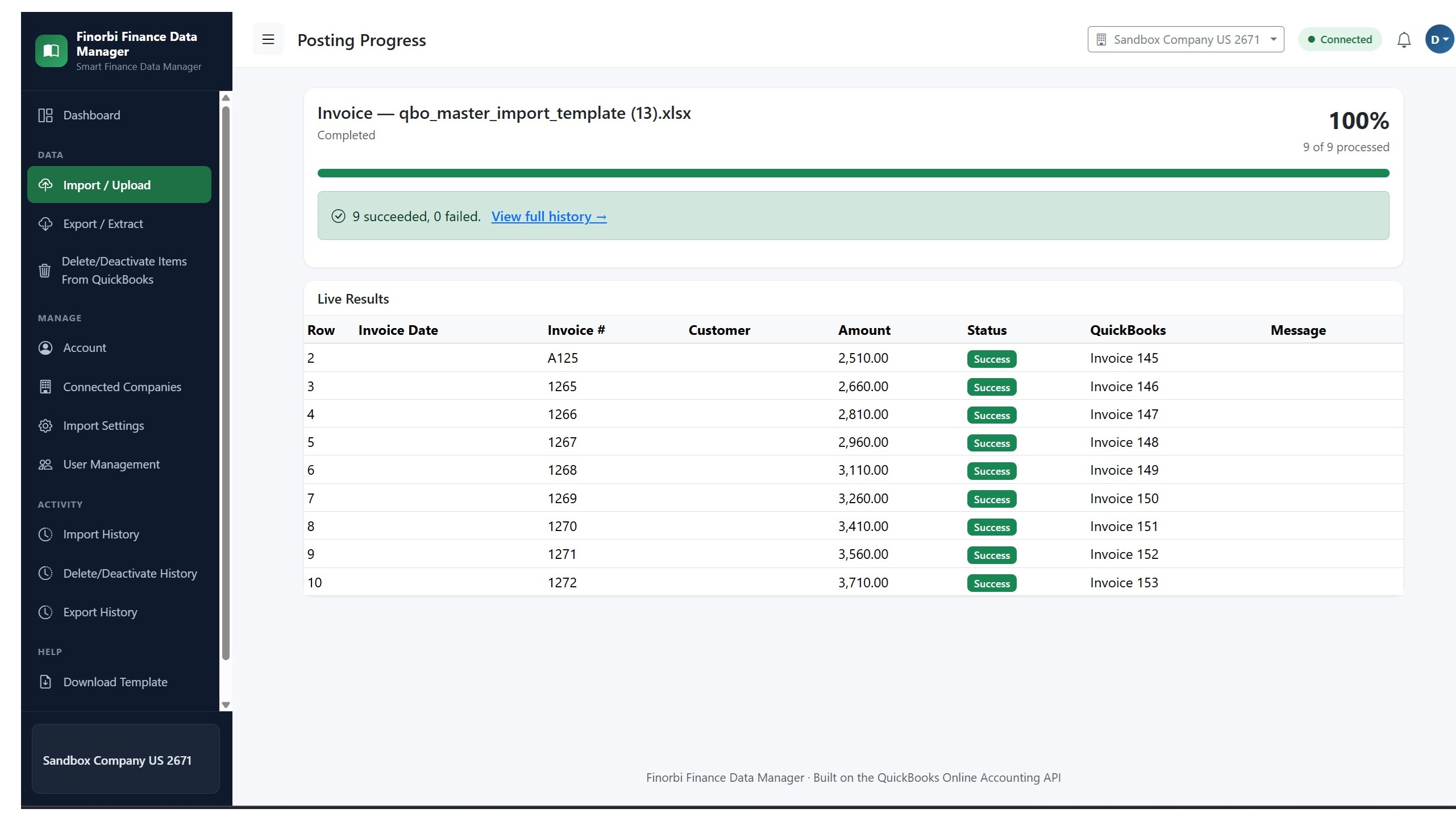Click the Delete/Deactivate History clock icon
The width and height of the screenshot is (1456, 821).
[45, 573]
